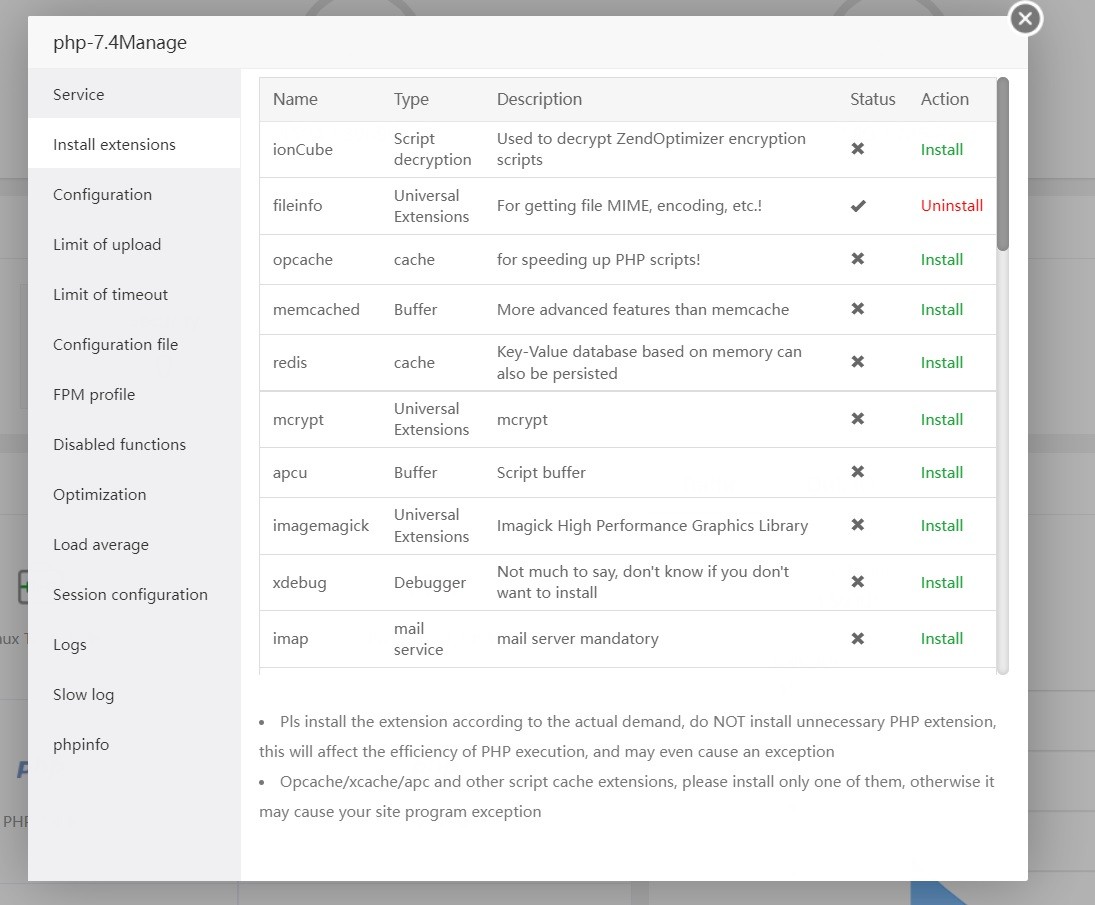
Task: Open the Disabled functions section
Action: 120,445
